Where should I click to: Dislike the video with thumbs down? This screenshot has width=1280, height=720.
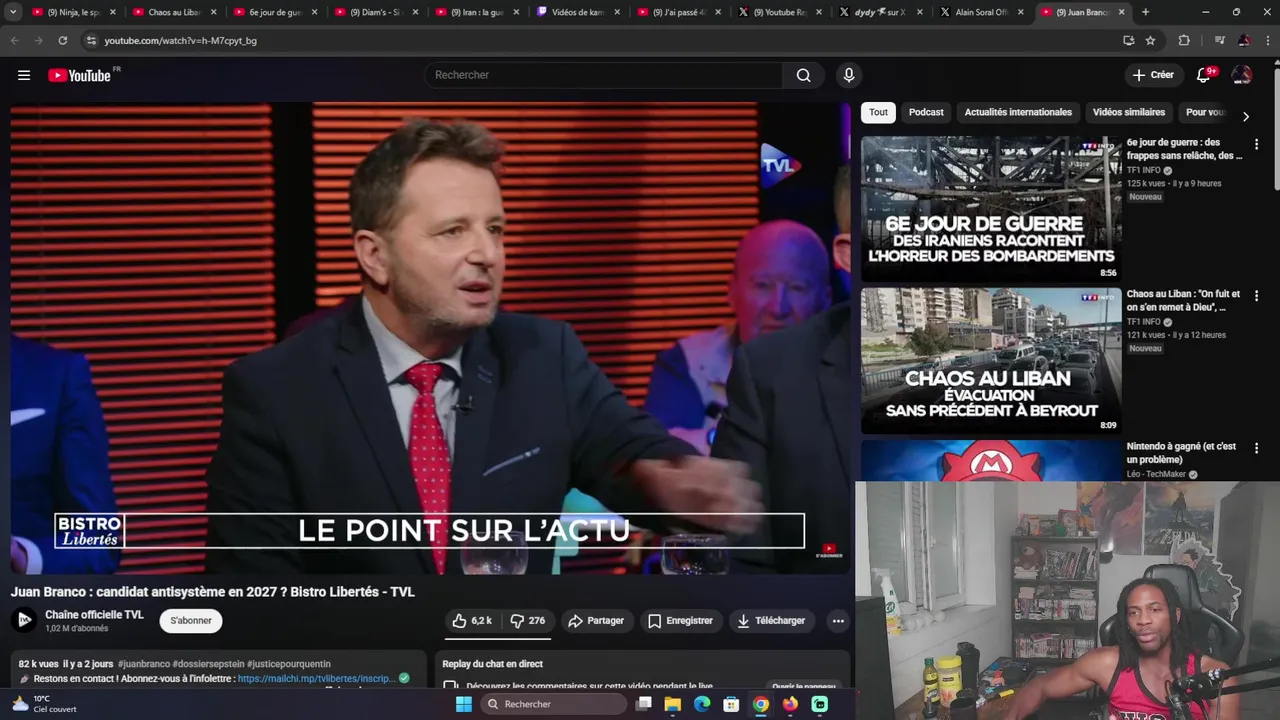click(528, 621)
